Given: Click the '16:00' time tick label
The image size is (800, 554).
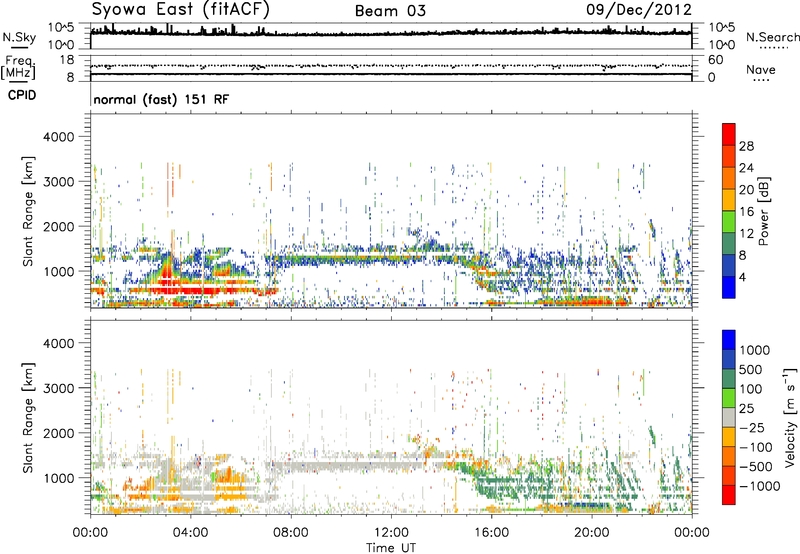Looking at the screenshot, I should tap(491, 533).
